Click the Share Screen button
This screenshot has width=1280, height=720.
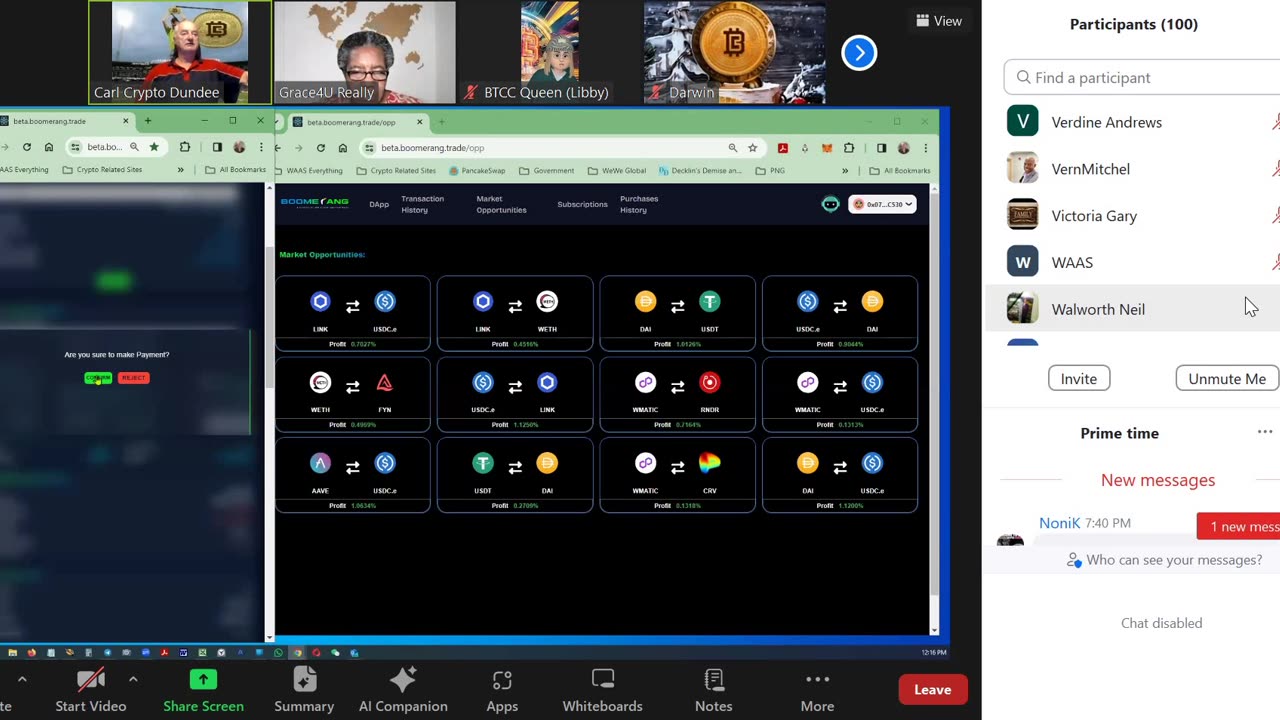[203, 690]
